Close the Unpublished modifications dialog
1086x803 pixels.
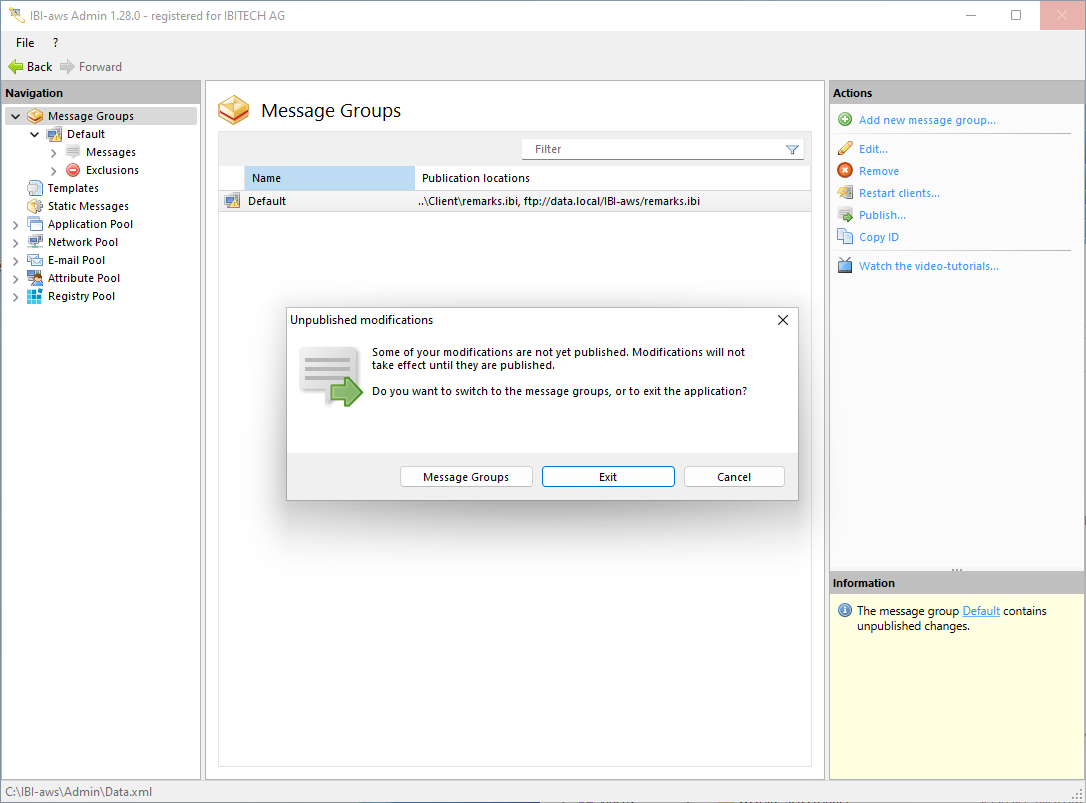coord(782,320)
